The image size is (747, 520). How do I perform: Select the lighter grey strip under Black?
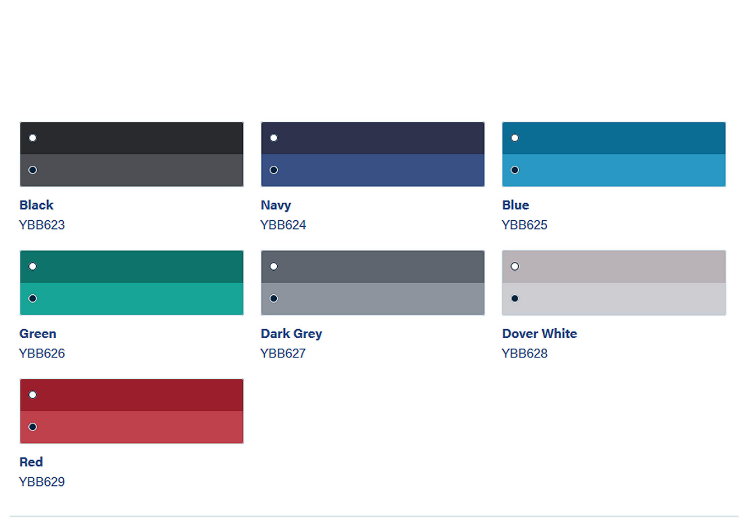(x=131, y=170)
